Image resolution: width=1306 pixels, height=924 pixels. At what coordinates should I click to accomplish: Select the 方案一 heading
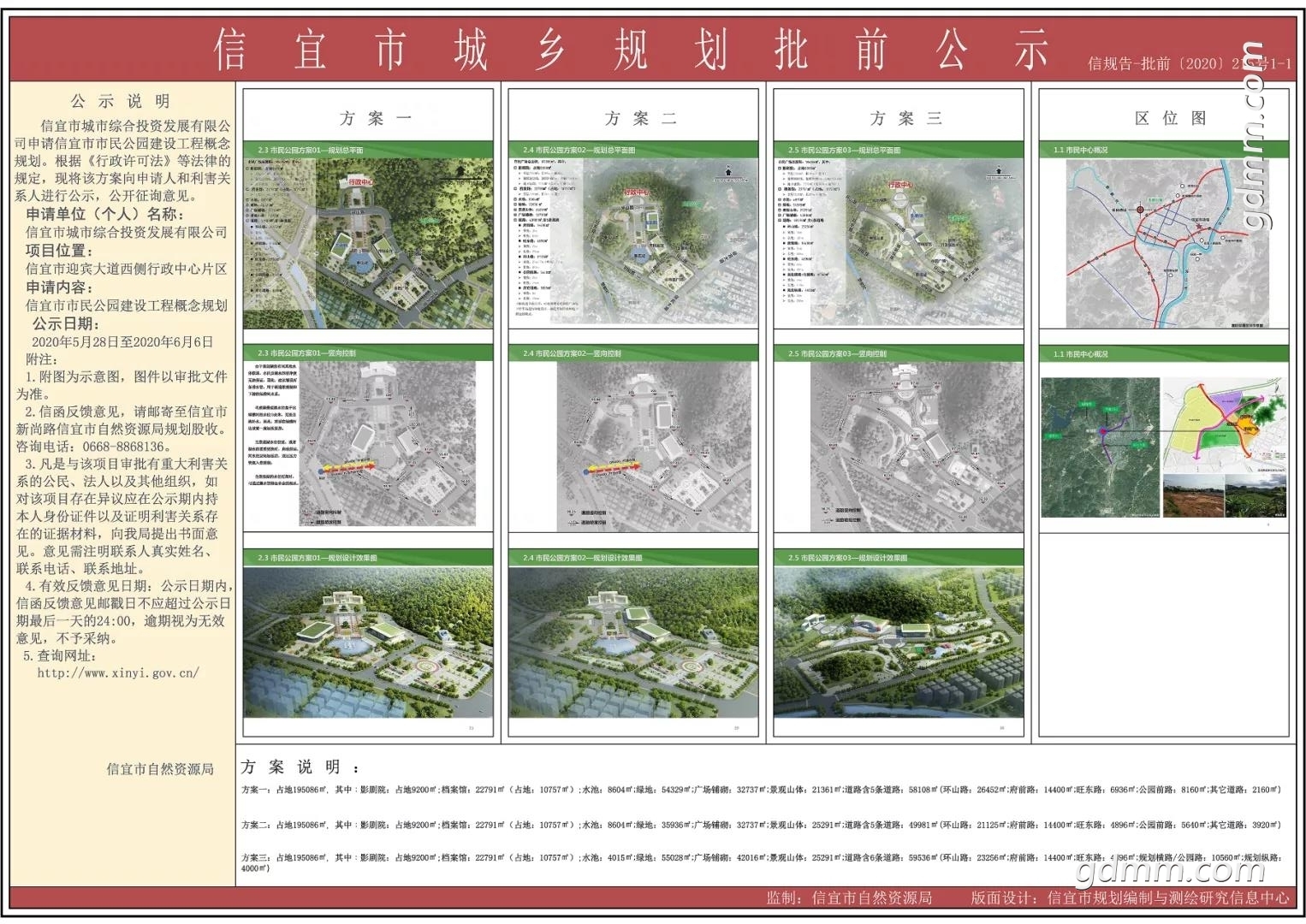click(x=376, y=119)
